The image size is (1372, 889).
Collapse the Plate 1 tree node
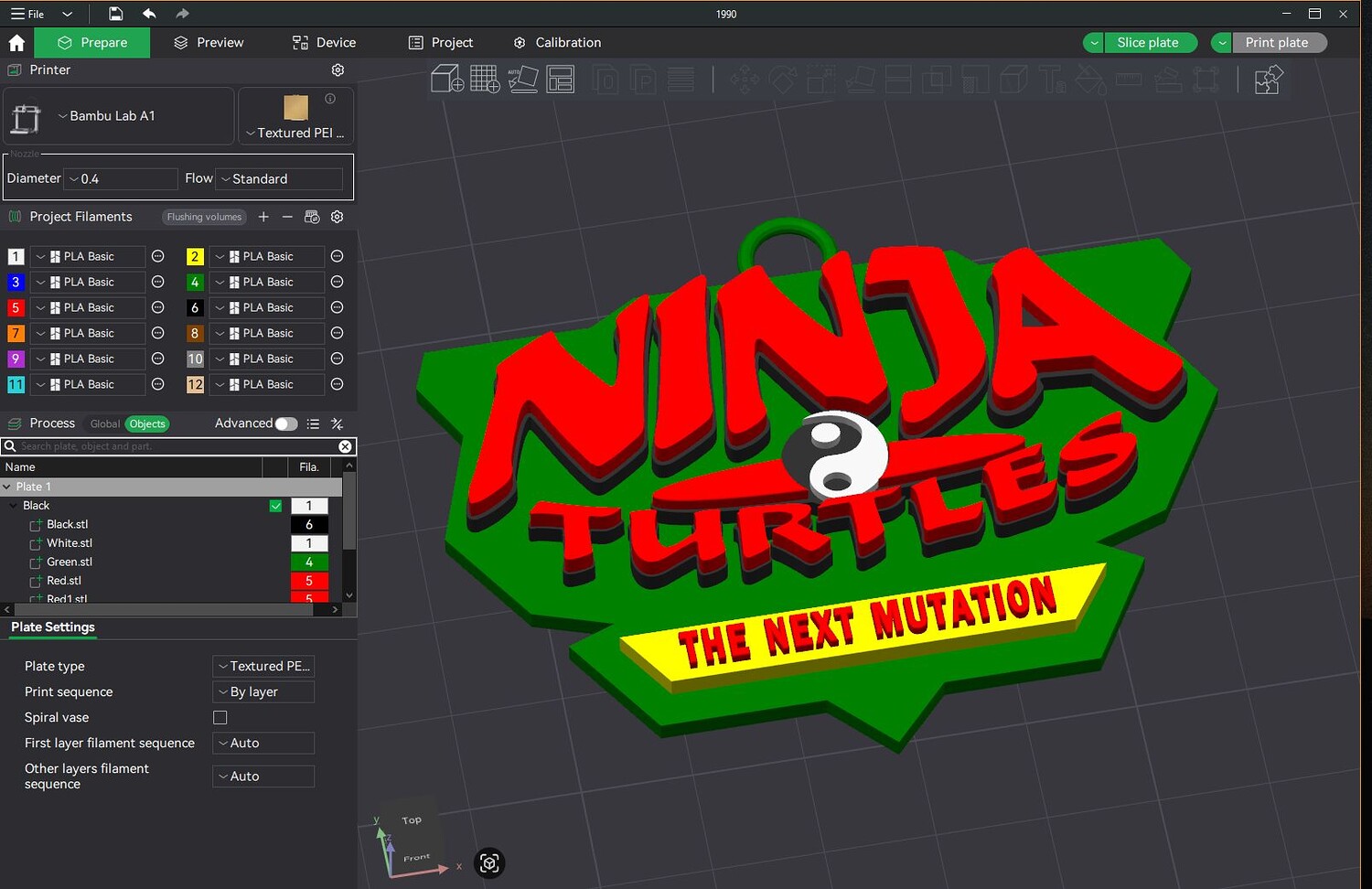pos(7,487)
